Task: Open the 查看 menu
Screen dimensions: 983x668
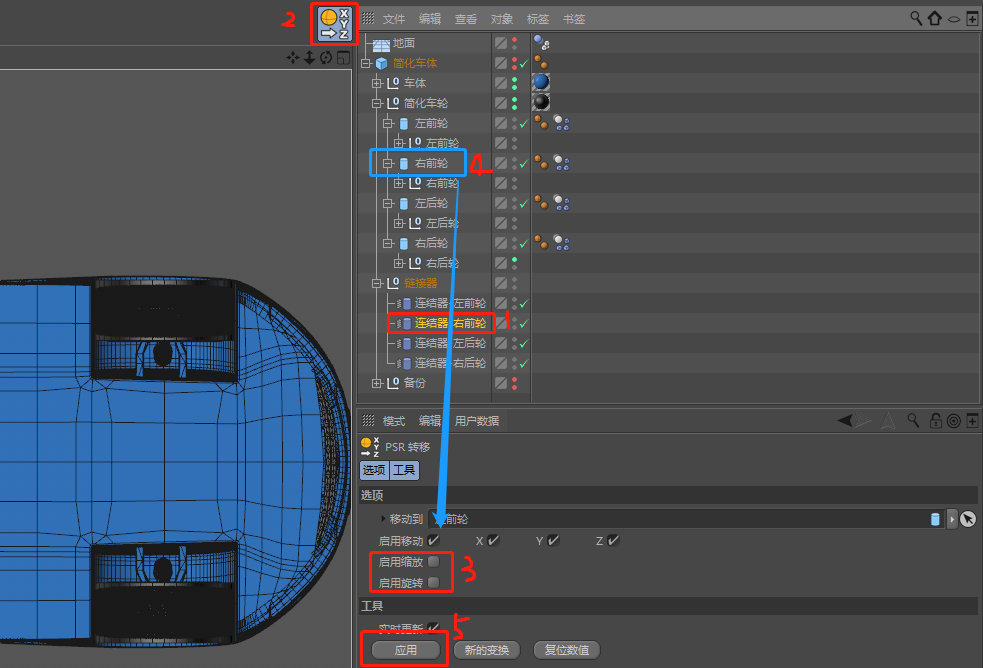Action: (466, 19)
